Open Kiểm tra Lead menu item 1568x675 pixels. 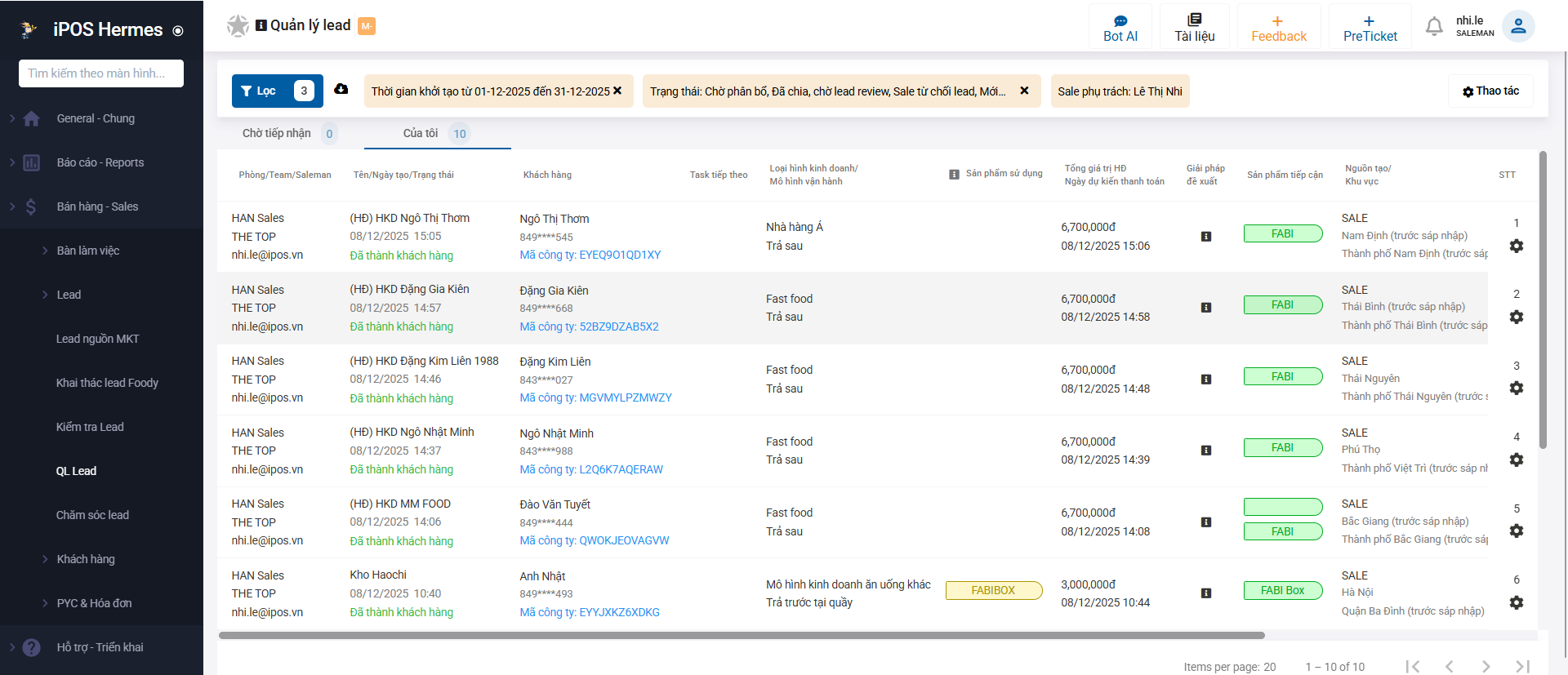pos(90,427)
